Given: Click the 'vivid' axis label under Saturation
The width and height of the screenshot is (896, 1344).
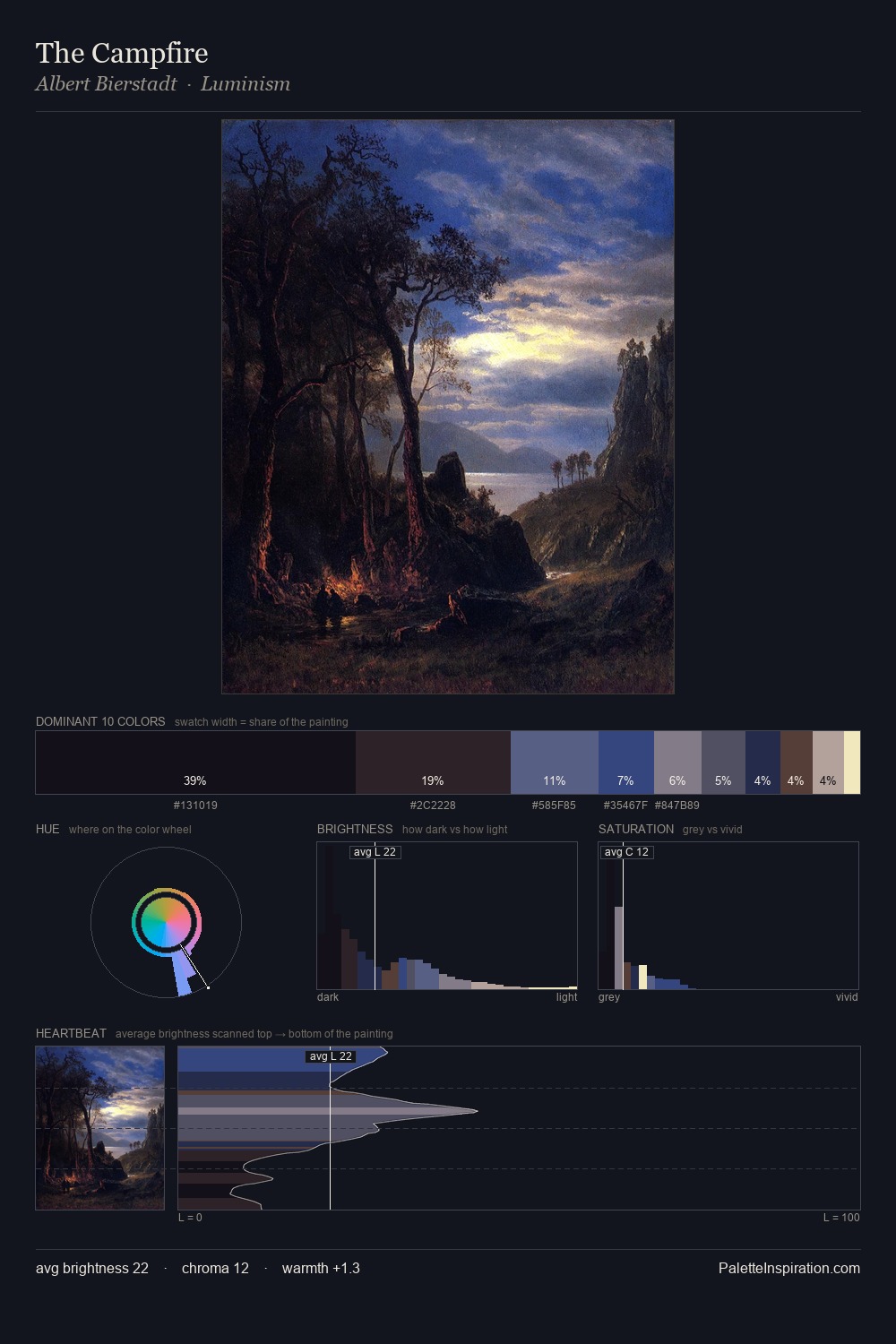Looking at the screenshot, I should (847, 997).
